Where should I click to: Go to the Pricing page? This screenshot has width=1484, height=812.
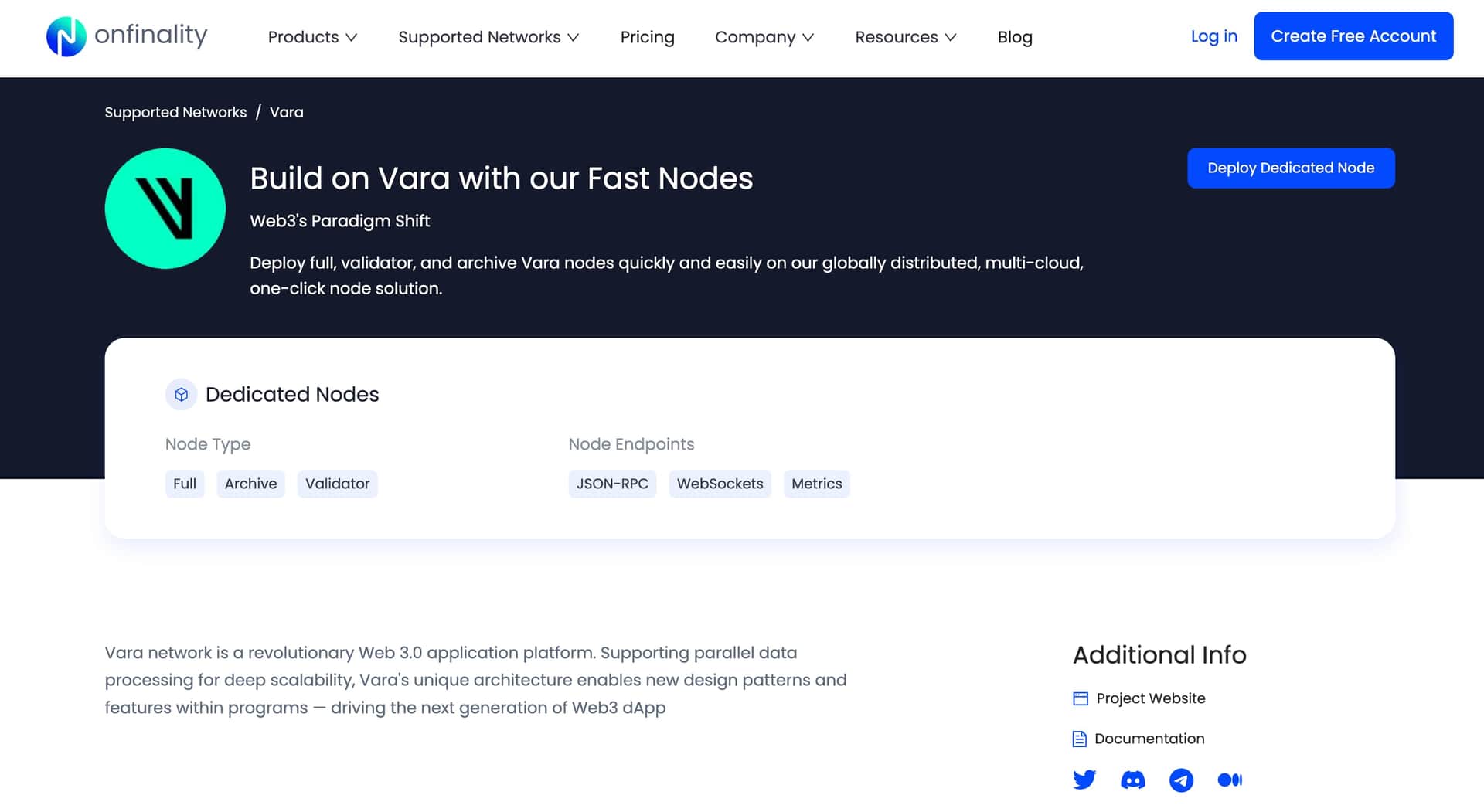(x=647, y=37)
